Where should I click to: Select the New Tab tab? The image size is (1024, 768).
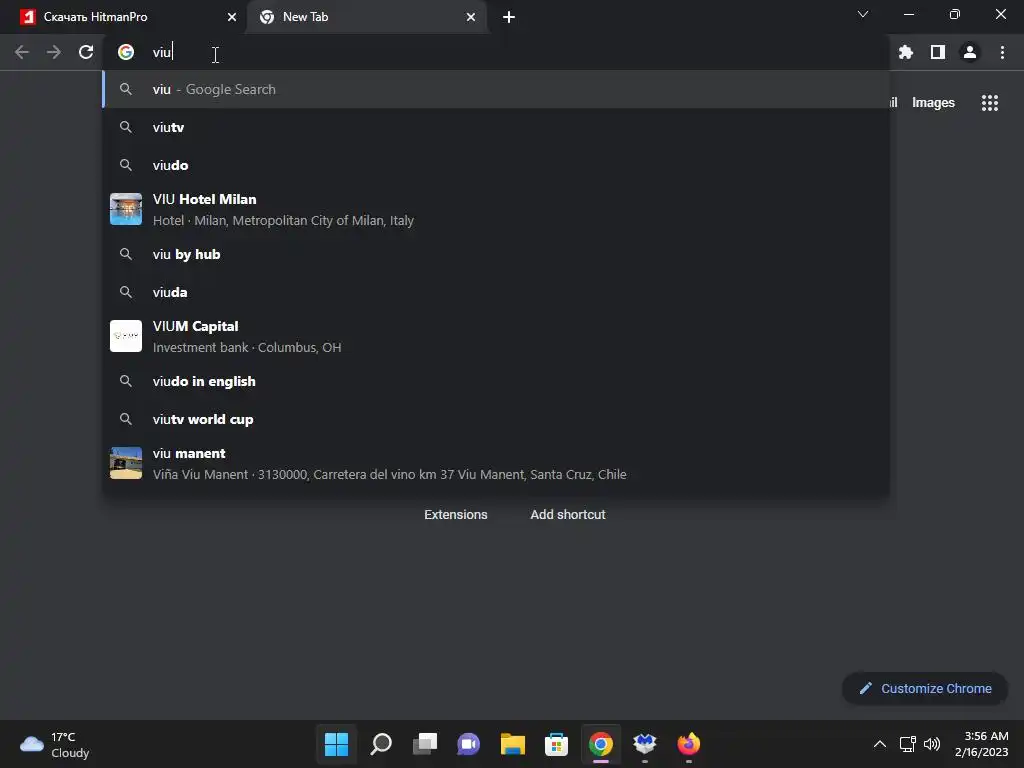tap(366, 17)
